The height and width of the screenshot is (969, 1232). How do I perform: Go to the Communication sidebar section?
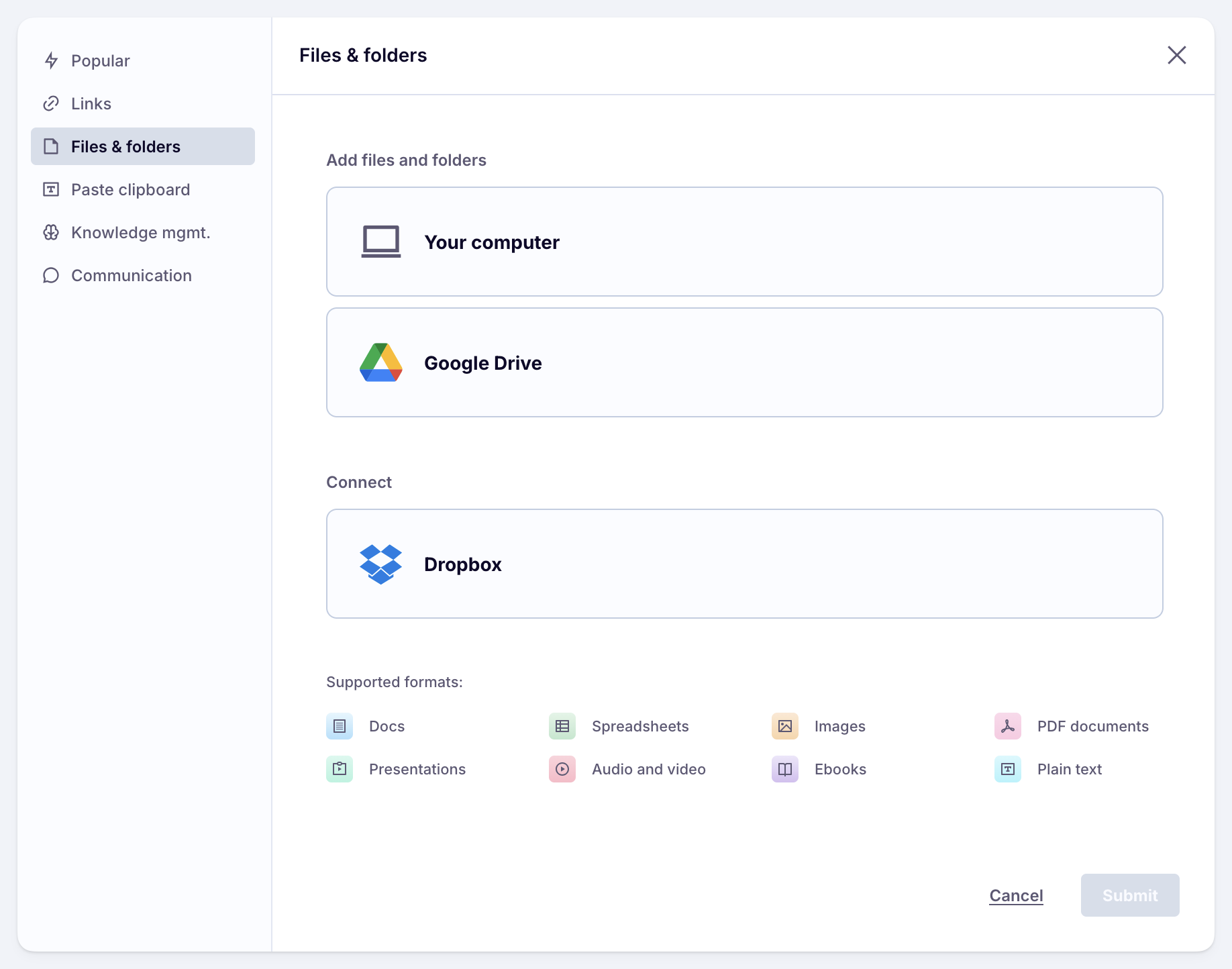pos(132,276)
